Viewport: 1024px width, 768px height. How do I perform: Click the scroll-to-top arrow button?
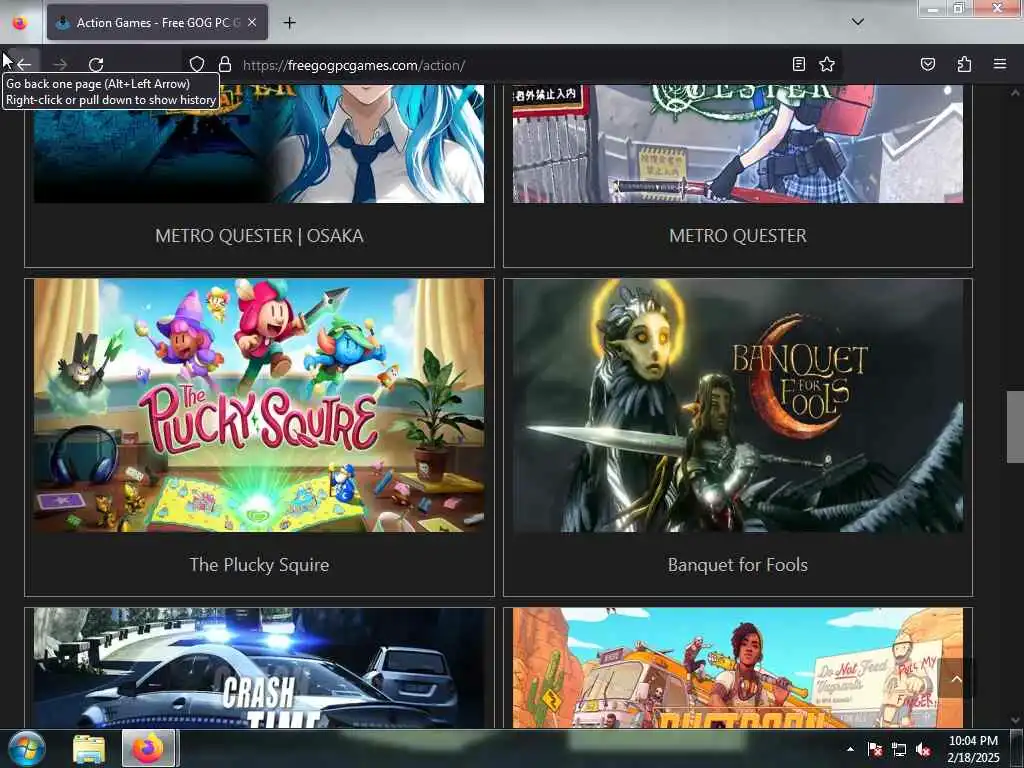(x=956, y=679)
